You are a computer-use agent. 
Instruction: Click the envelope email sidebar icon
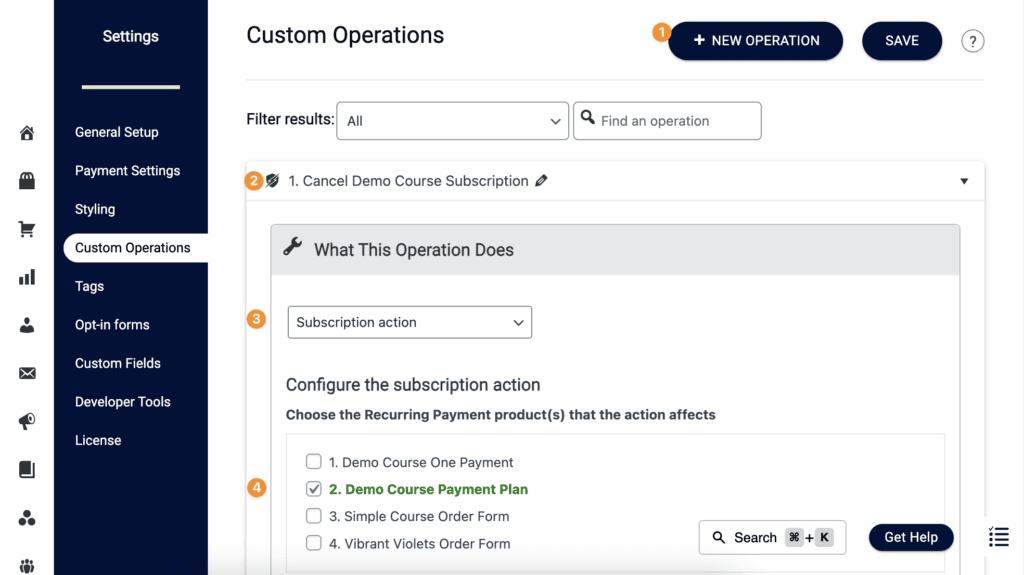pos(27,373)
